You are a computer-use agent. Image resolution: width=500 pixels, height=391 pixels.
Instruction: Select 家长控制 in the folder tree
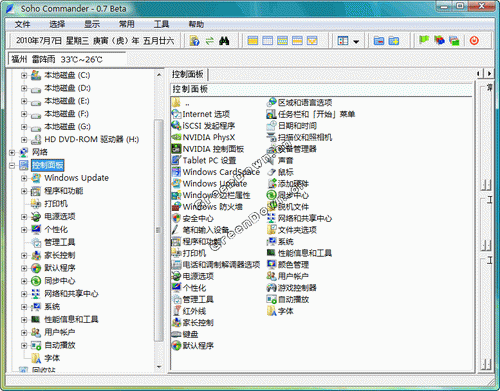(60, 255)
